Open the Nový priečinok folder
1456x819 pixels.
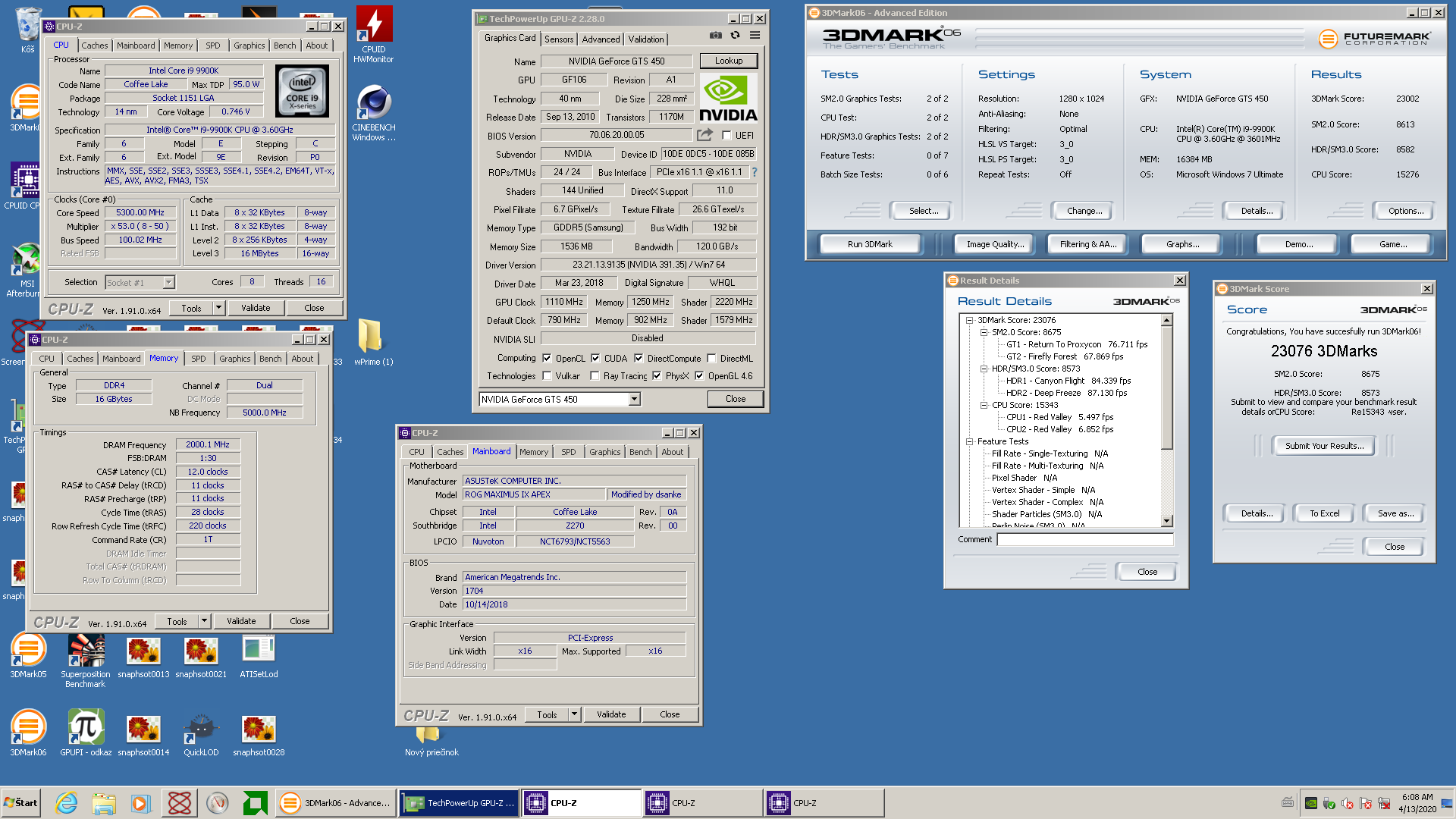coord(431,742)
